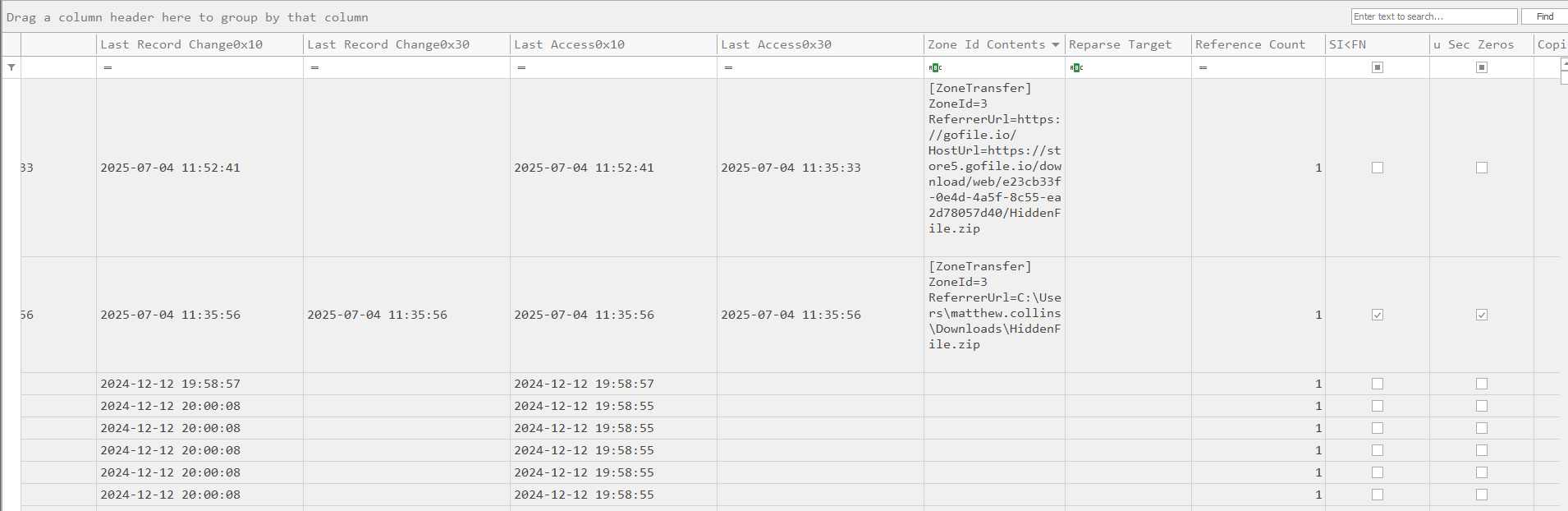Click the Reparse Target filter condition icon

click(x=1076, y=67)
